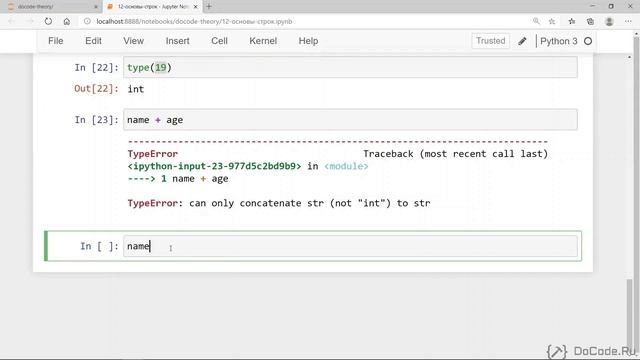Open the browser profile avatar

[x=609, y=21]
